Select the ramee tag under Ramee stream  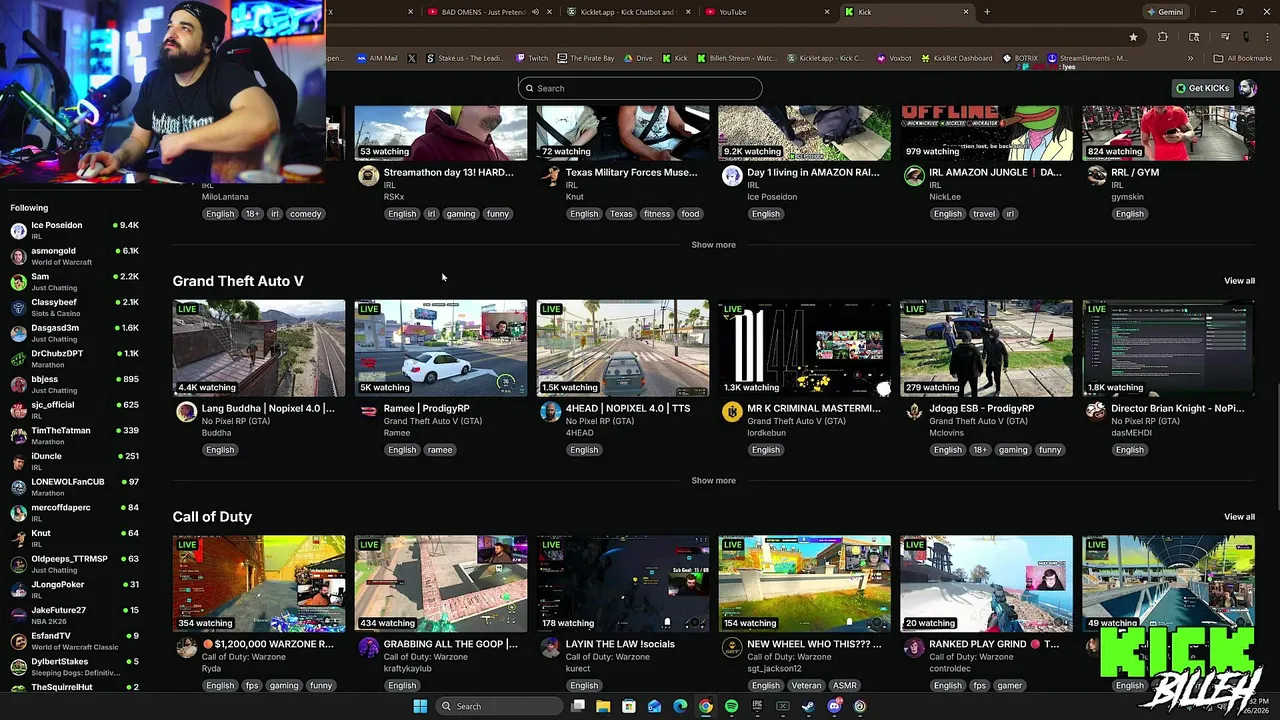click(440, 450)
